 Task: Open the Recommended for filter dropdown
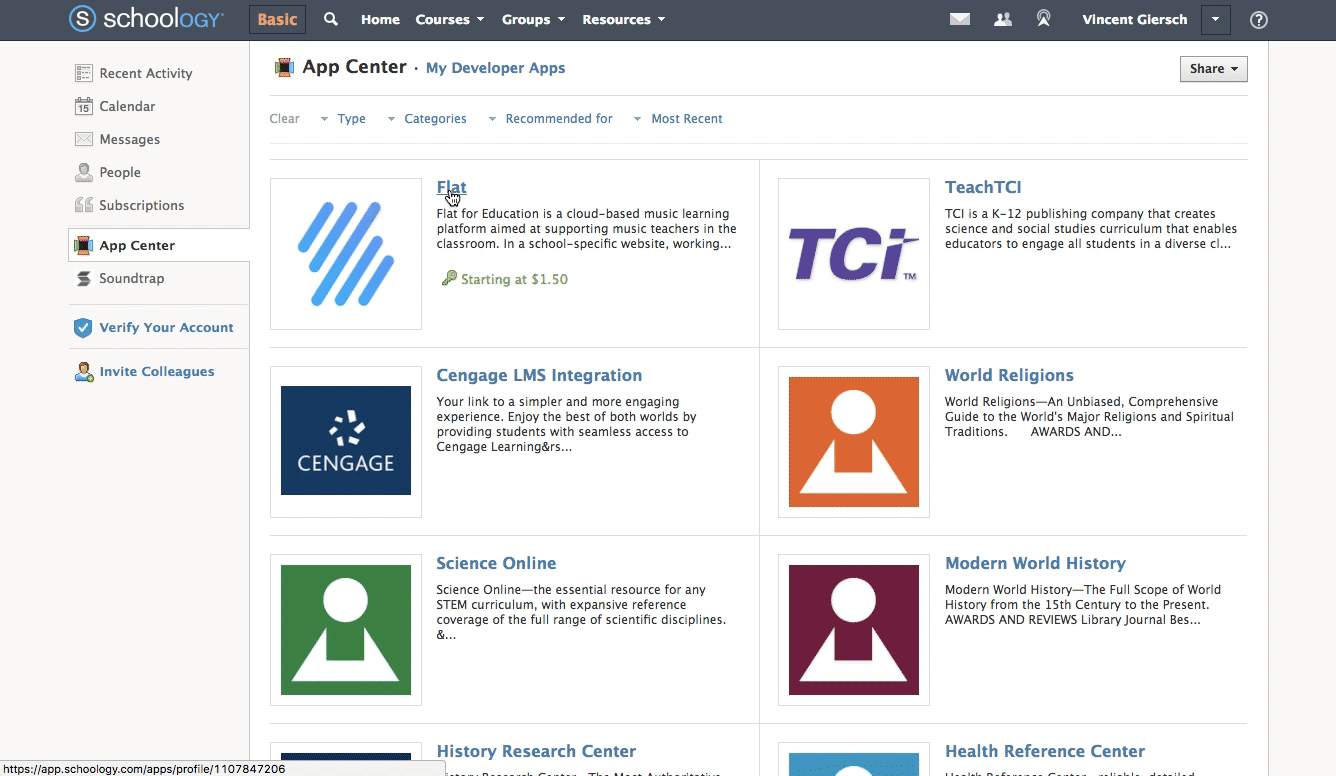pos(551,119)
